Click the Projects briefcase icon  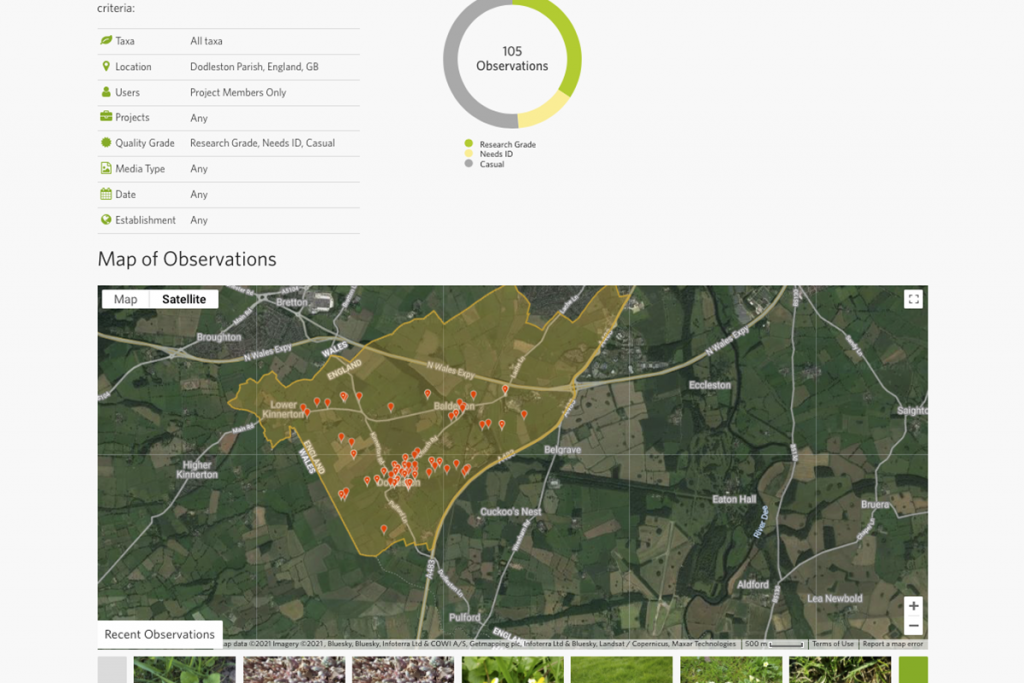[106, 117]
